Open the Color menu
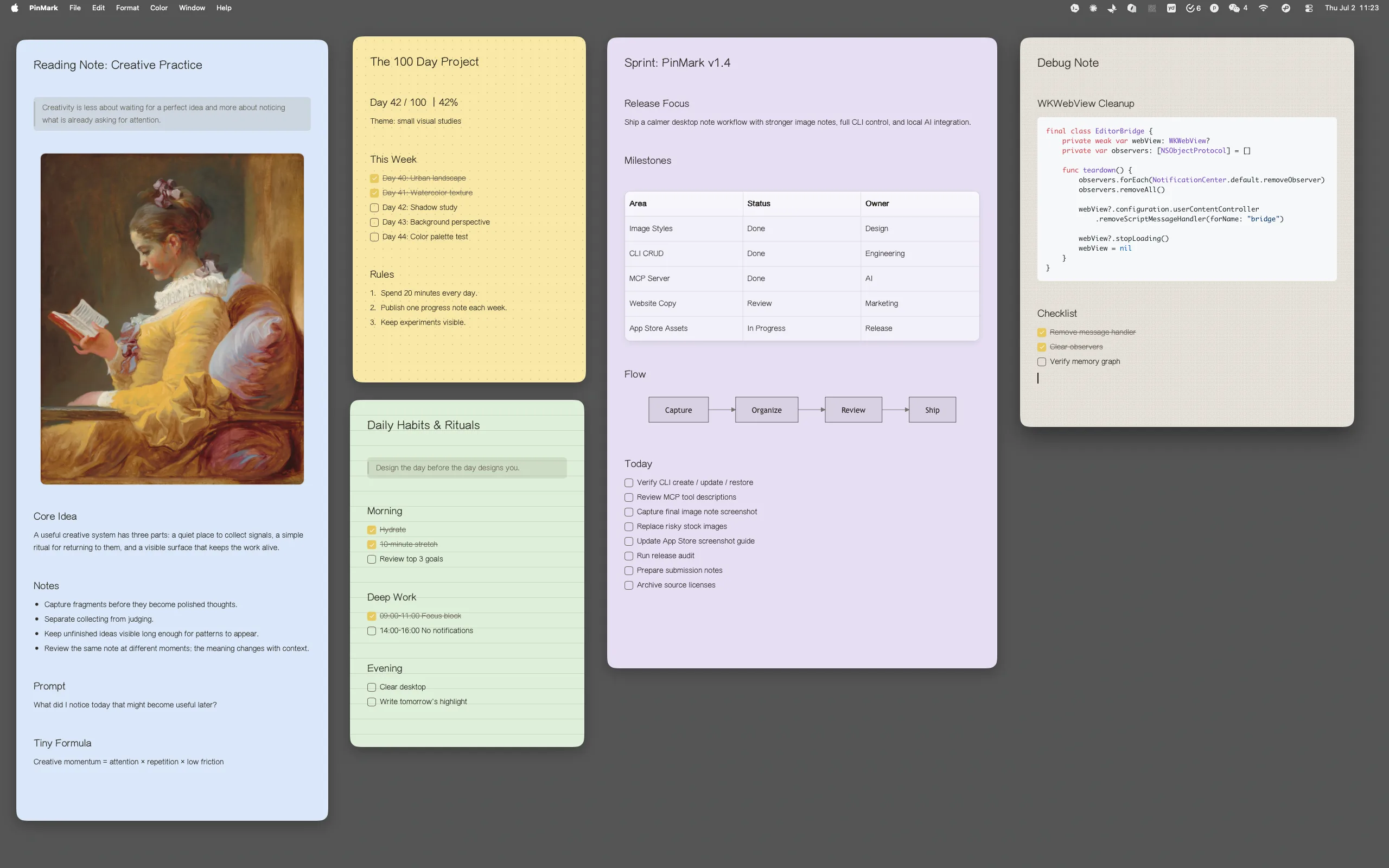This screenshot has height=868, width=1389. (159, 8)
